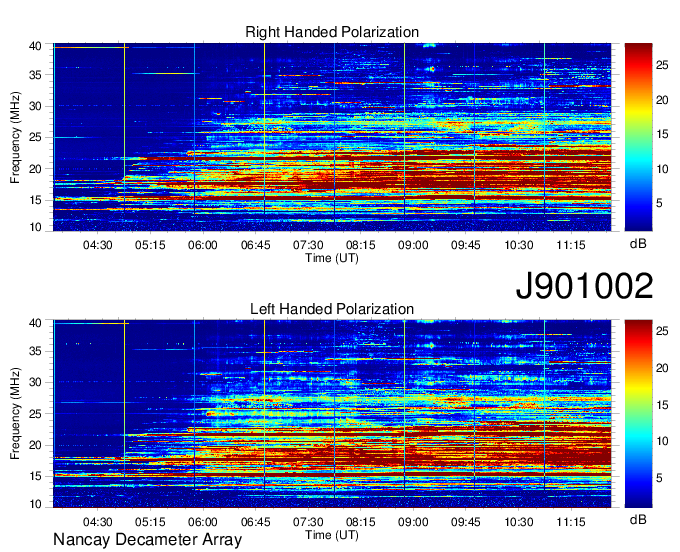Click the 08:15 time tick on the right-handed plot
This screenshot has height=552, width=680.
360,245
